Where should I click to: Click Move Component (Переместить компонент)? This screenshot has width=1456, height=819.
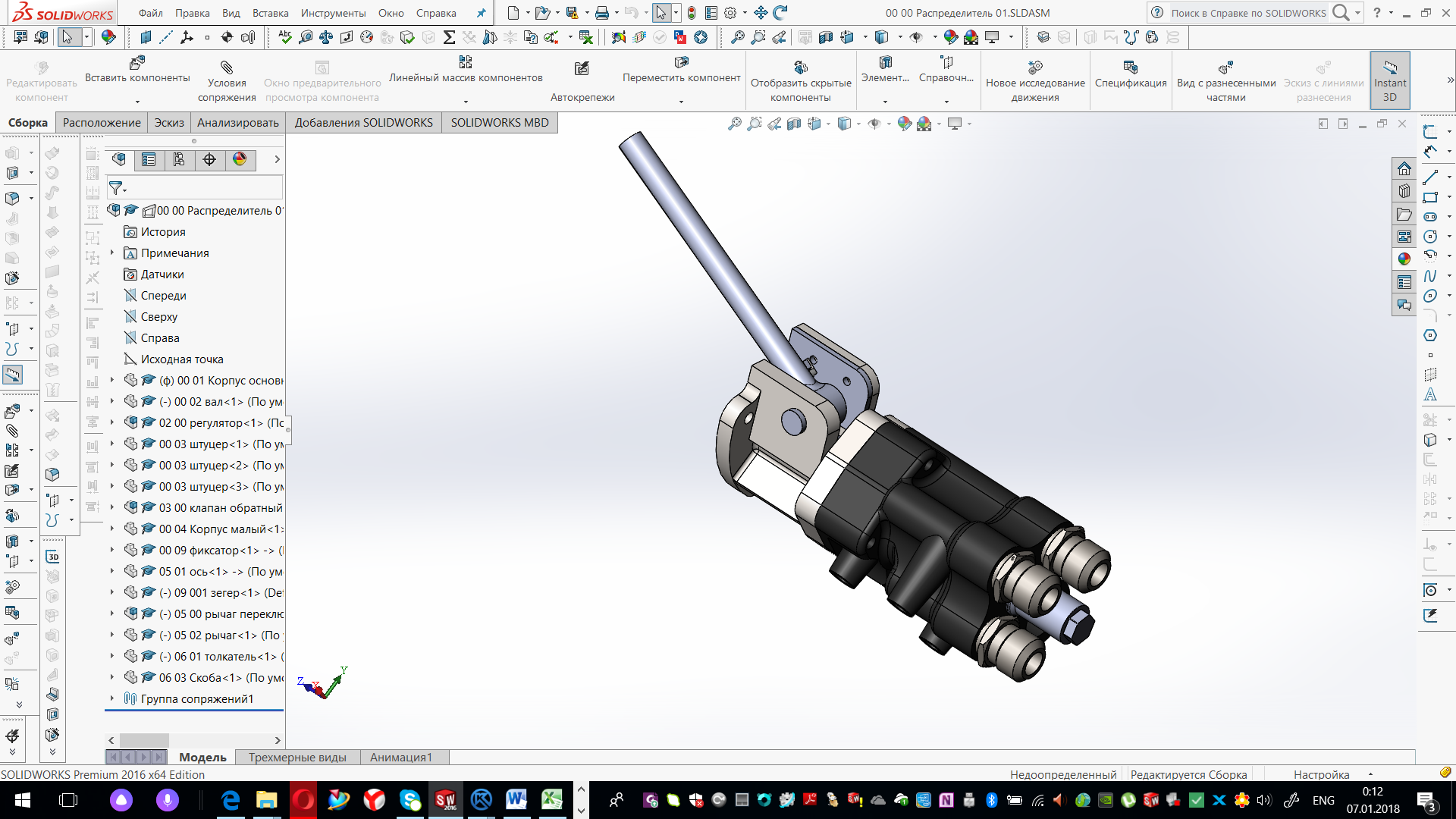pyautogui.click(x=681, y=70)
